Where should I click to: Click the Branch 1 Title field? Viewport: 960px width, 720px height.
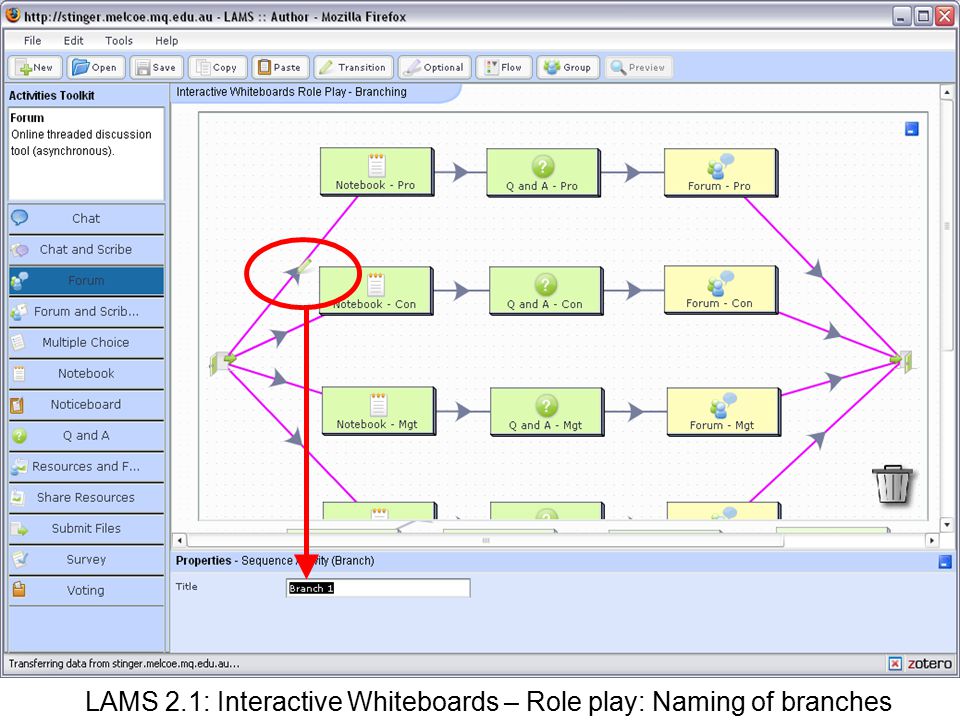(x=378, y=588)
